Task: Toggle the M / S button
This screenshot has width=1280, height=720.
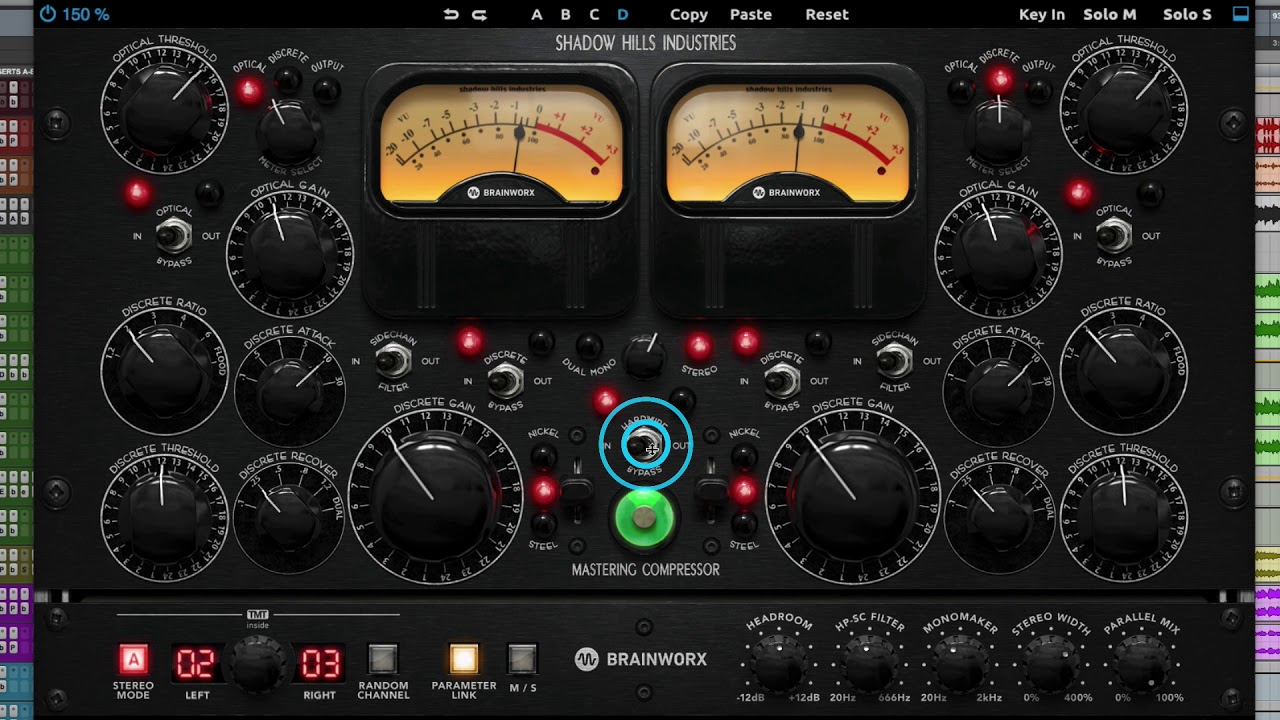Action: point(522,659)
